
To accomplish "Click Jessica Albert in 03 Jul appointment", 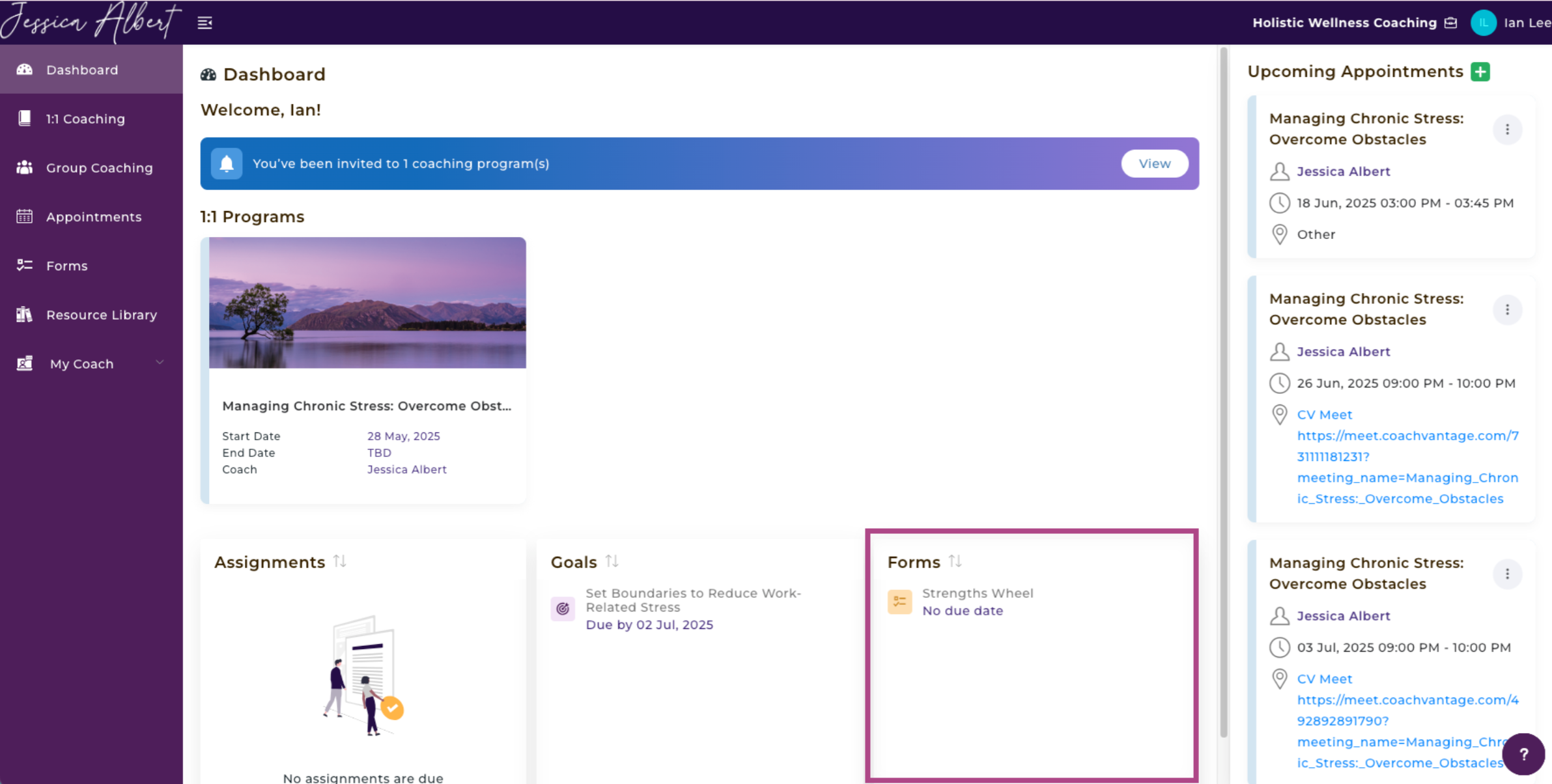I will point(1343,616).
